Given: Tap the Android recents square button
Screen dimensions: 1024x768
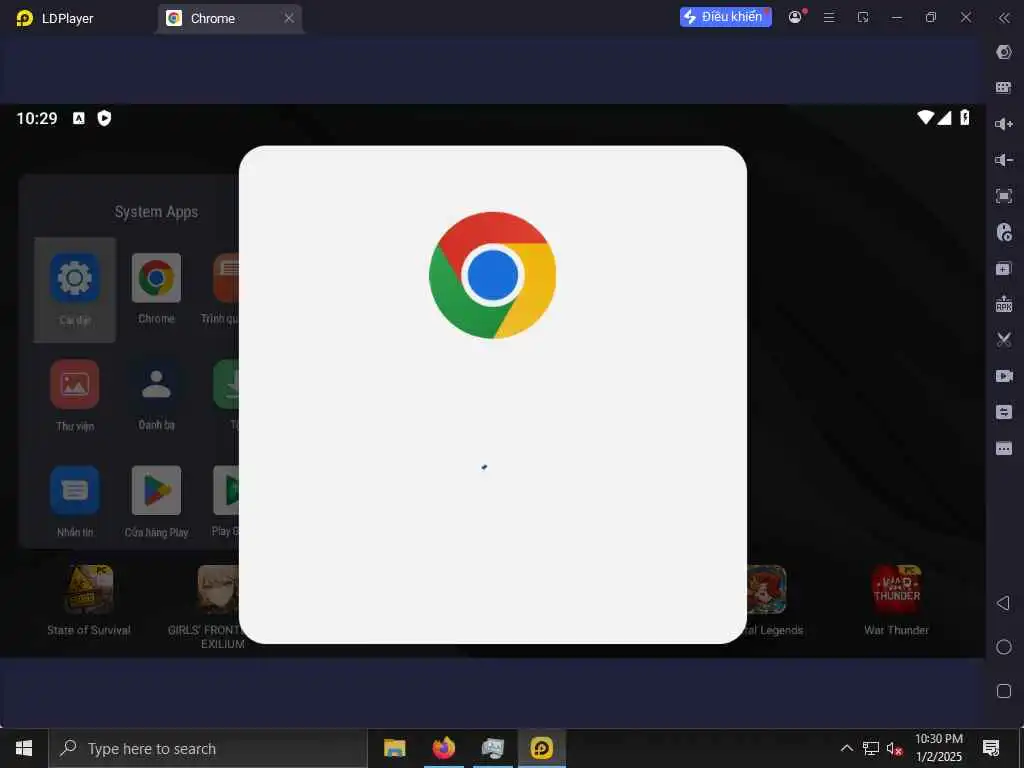Looking at the screenshot, I should point(1004,691).
